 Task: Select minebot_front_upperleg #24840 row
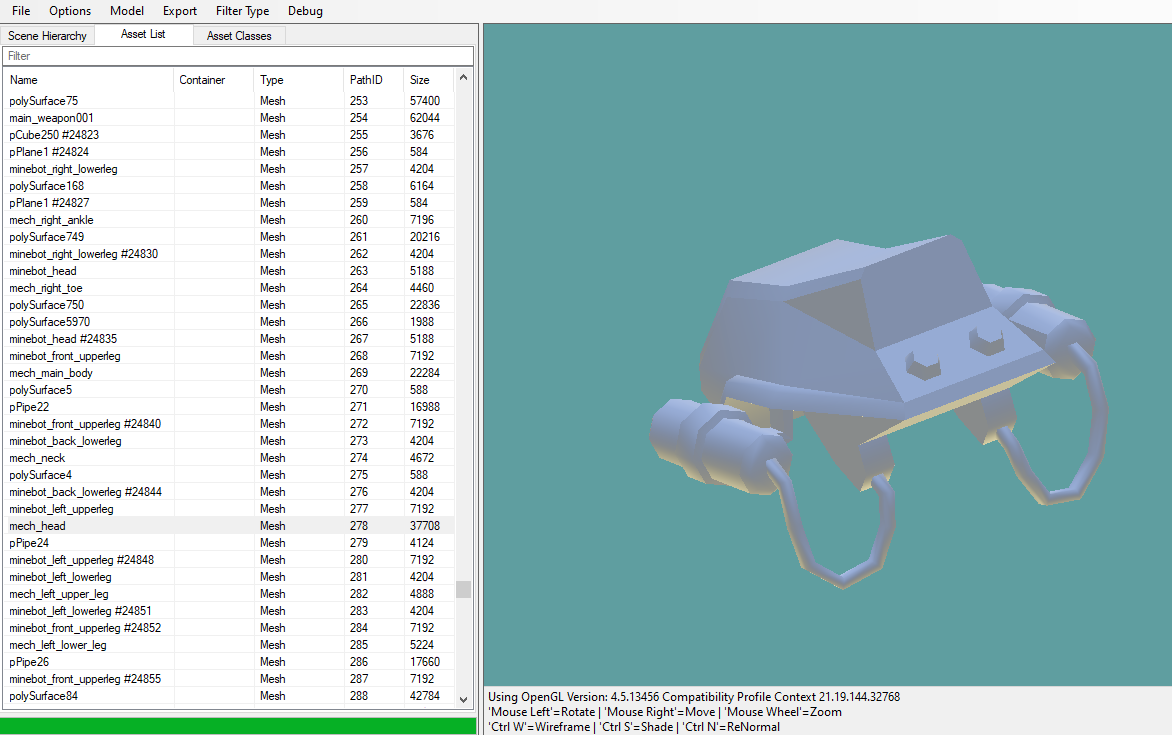(x=229, y=424)
